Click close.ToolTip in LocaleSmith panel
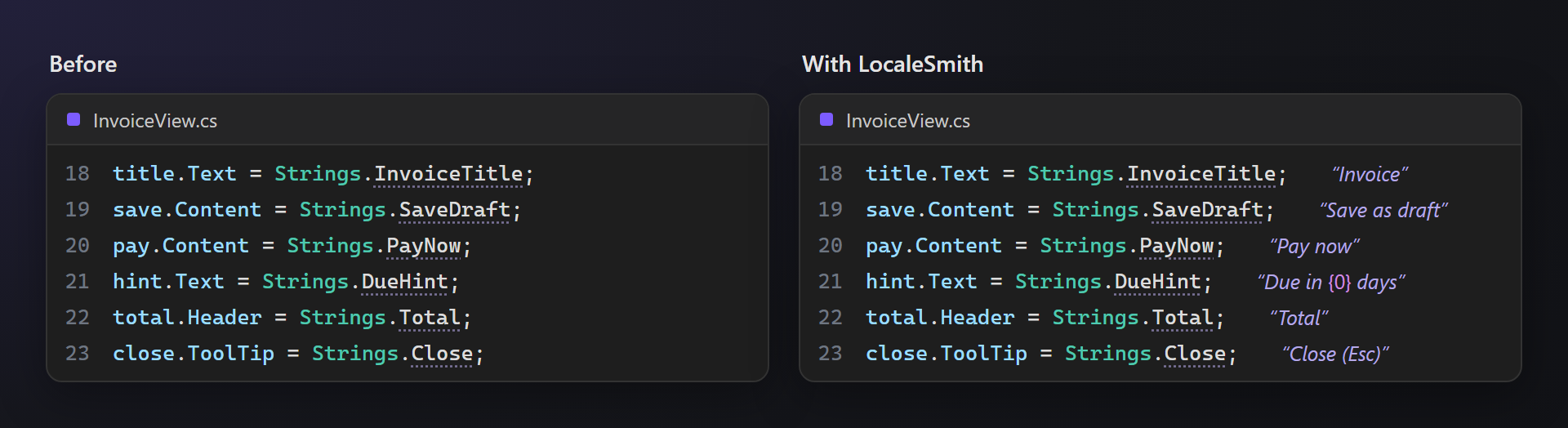Image resolution: width=1568 pixels, height=428 pixels. click(x=947, y=354)
